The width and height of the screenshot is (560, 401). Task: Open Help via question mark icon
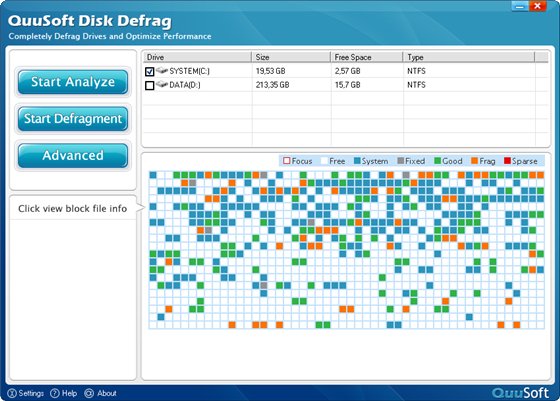click(55, 393)
